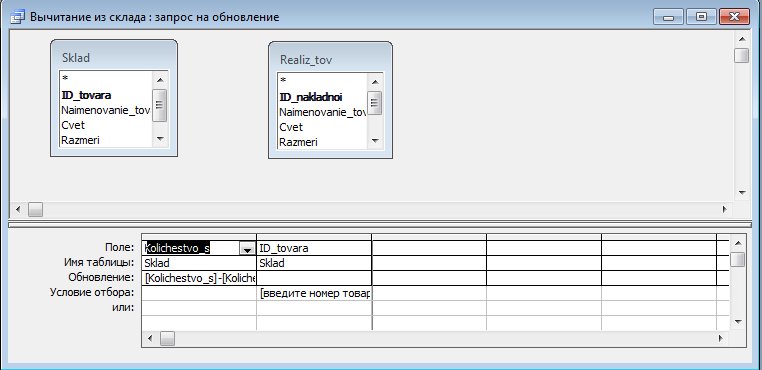Click scroll down arrow in Realiz_tov field list

pyautogui.click(x=375, y=141)
